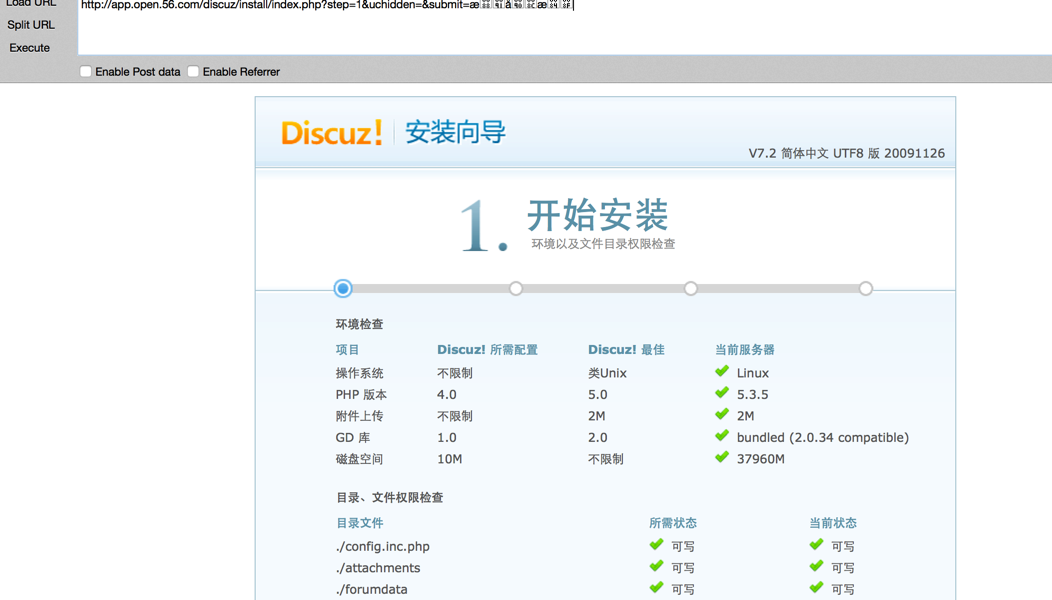Viewport: 1052px width, 600px height.
Task: Click the 开始安装 step title
Action: [598, 215]
